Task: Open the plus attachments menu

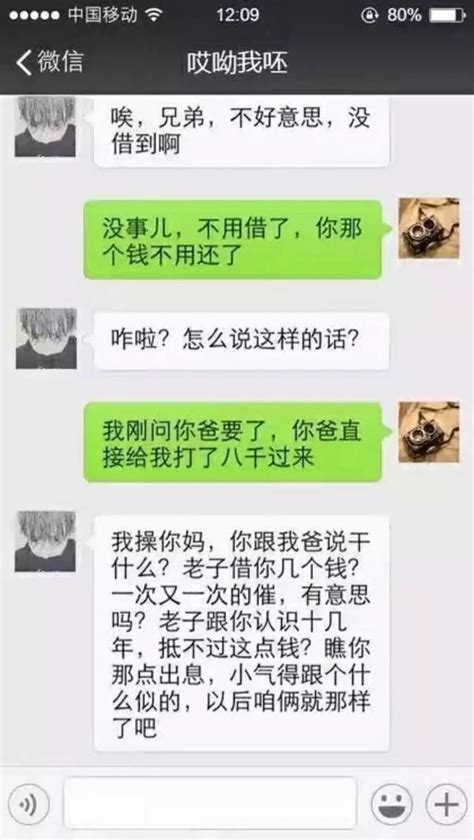Action: [x=446, y=804]
